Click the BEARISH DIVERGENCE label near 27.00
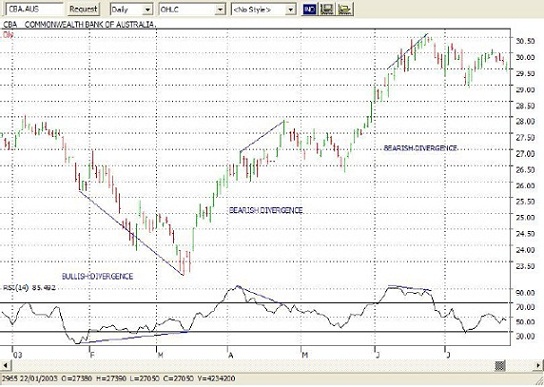The image size is (544, 387). [420, 148]
